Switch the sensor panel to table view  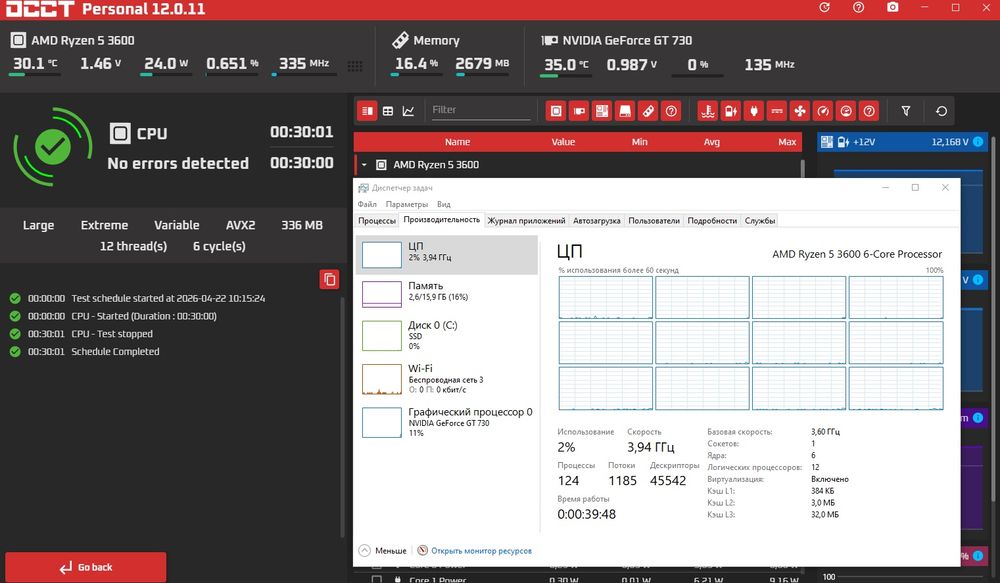pyautogui.click(x=388, y=111)
